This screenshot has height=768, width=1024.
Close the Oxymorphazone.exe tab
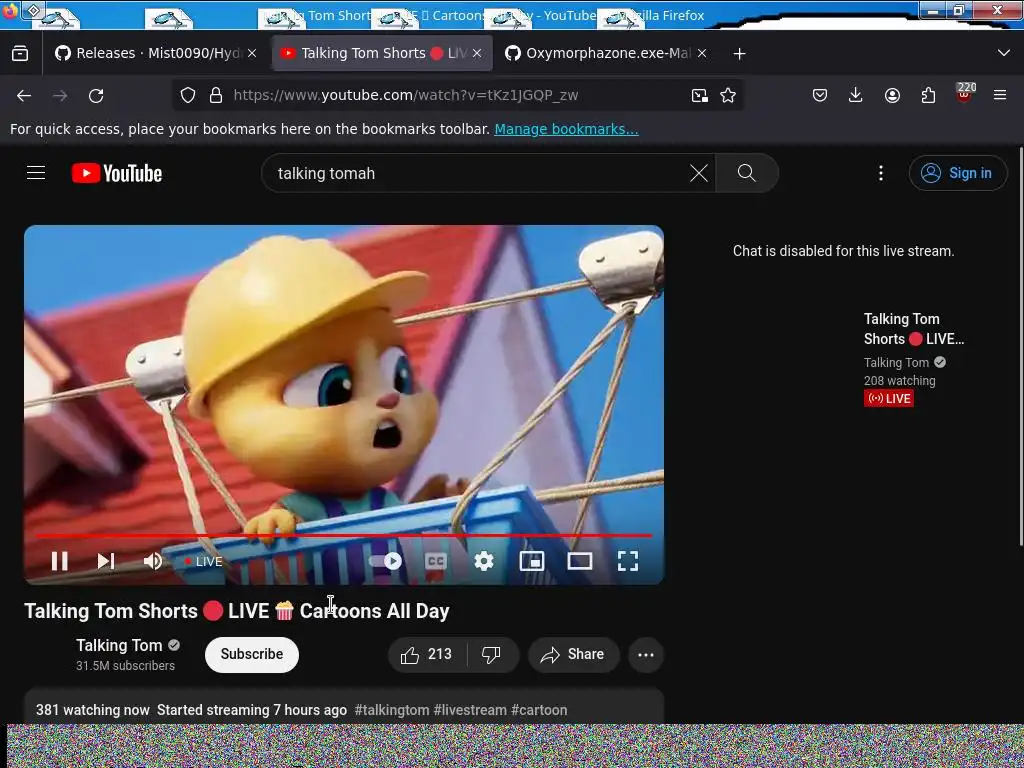click(x=701, y=54)
